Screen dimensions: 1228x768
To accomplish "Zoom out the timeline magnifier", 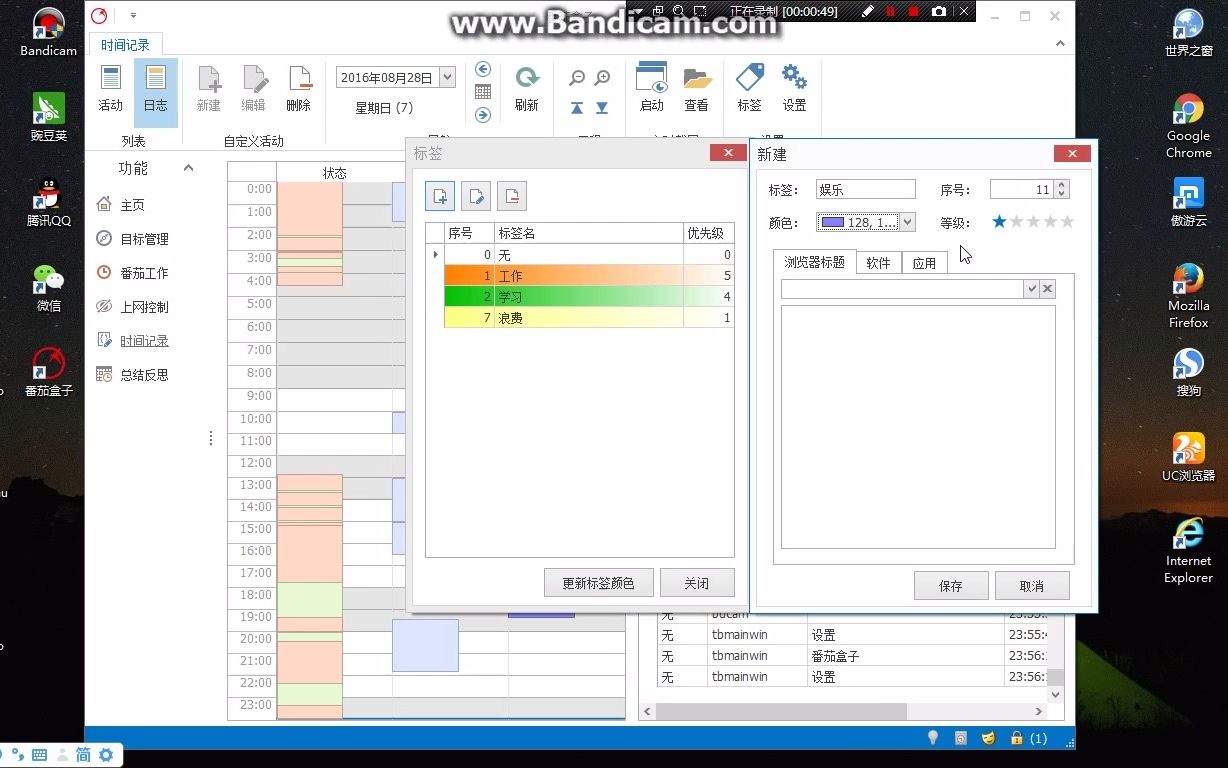I will [x=577, y=78].
